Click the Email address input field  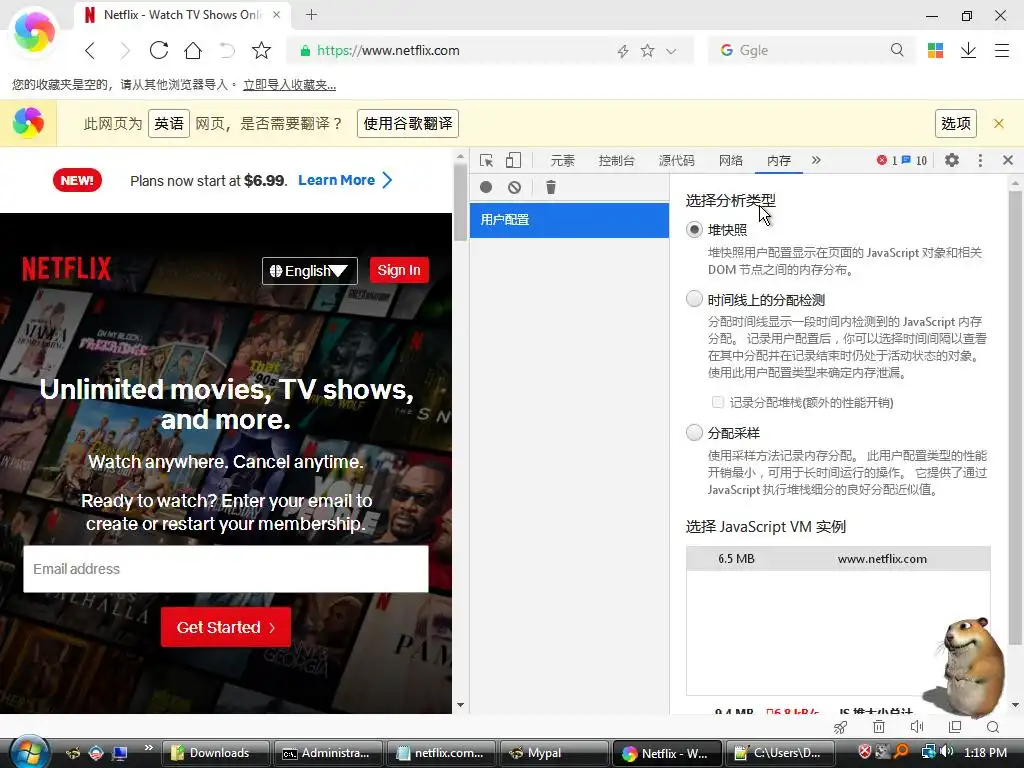click(226, 569)
